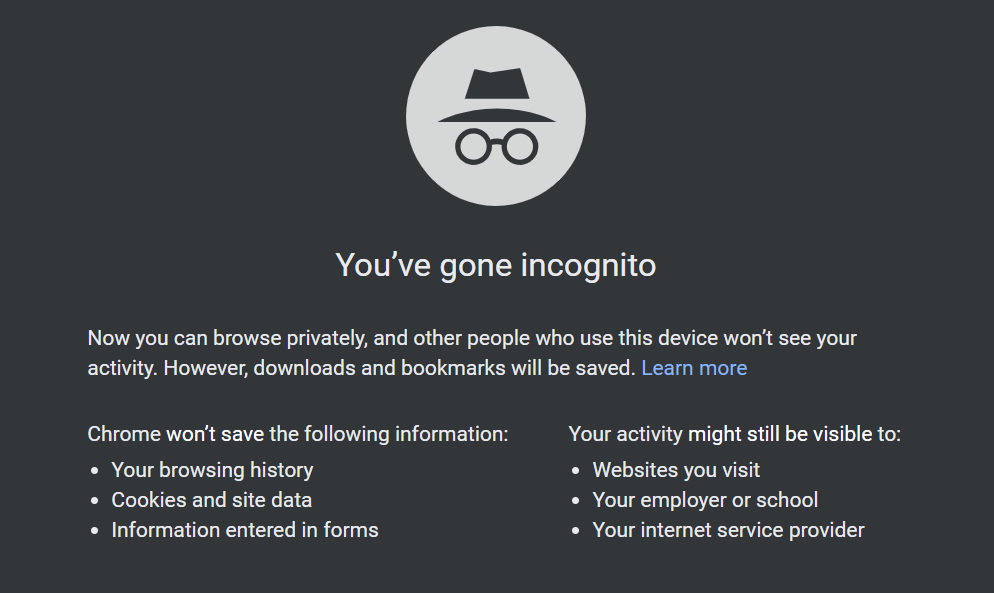Screen dimensions: 994x593
Task: Click the bullet beside 'Your browsing history'
Action: pyautogui.click(x=95, y=471)
